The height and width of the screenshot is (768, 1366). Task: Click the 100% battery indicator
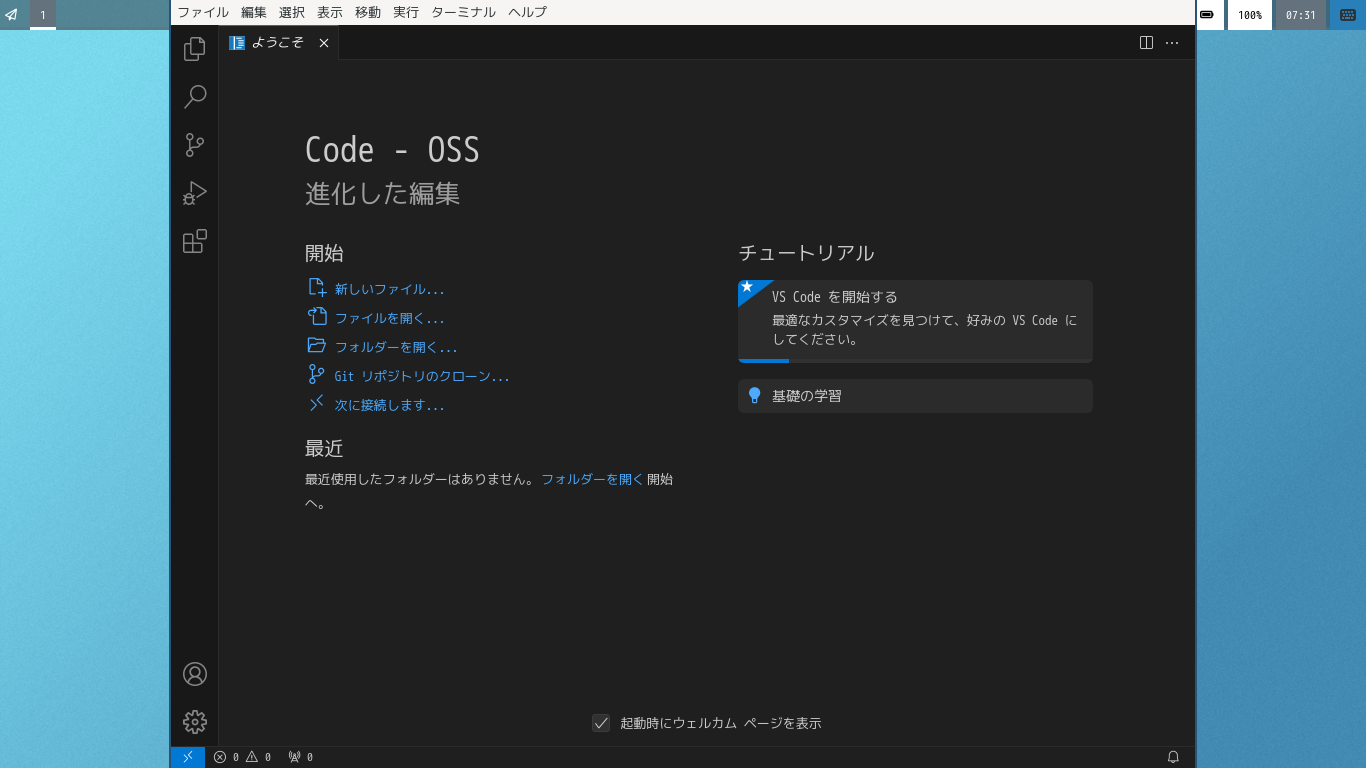tap(1250, 15)
